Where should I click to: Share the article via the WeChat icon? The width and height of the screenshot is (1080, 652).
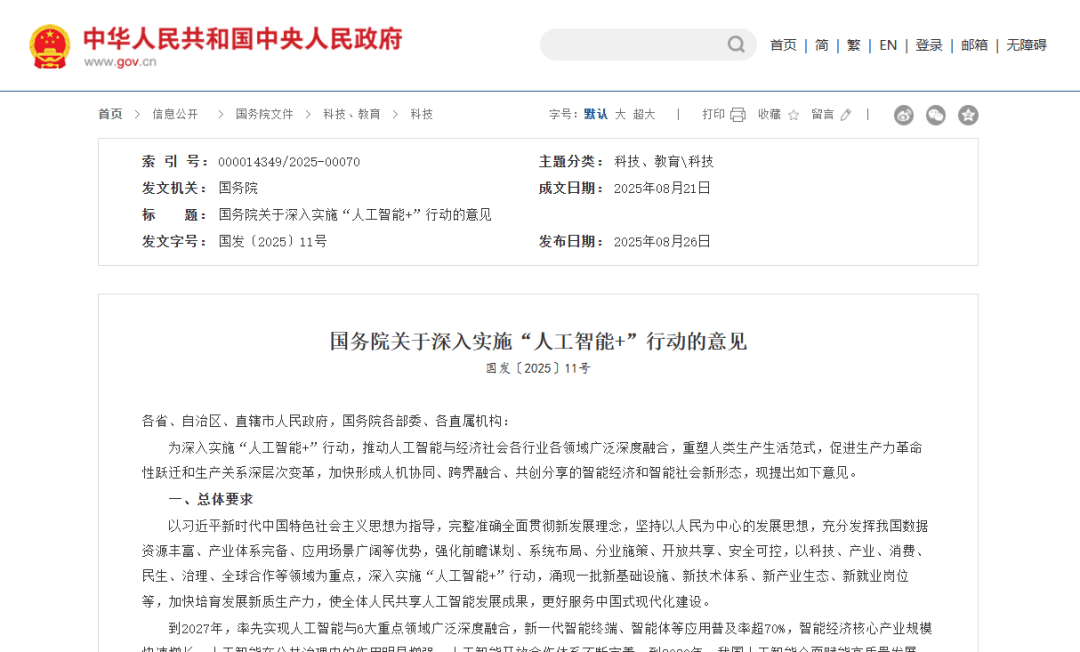click(x=935, y=115)
